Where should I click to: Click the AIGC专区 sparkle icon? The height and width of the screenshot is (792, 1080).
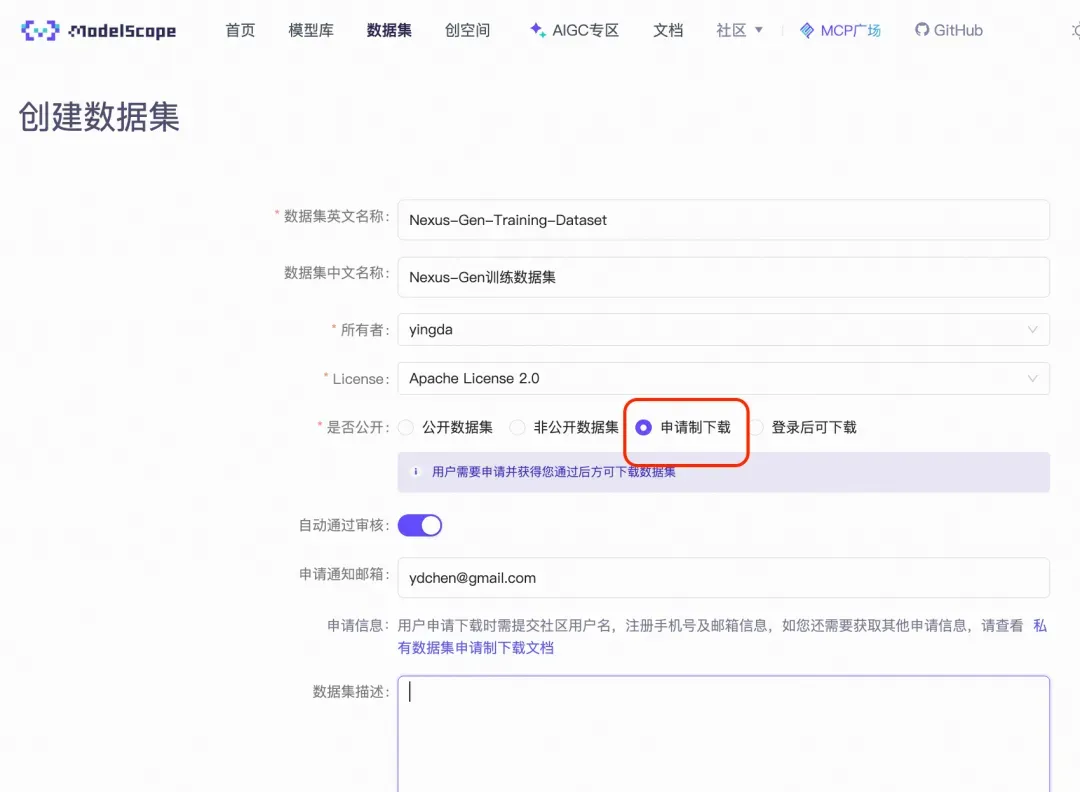pyautogui.click(x=537, y=30)
